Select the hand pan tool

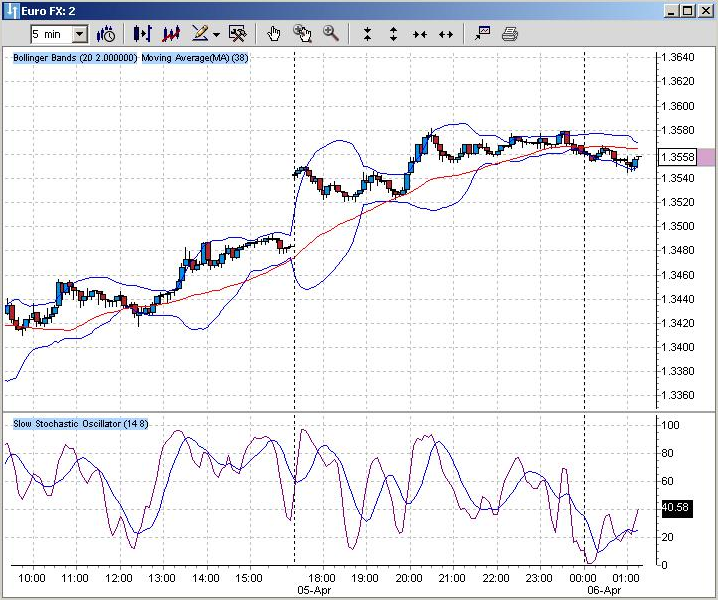click(274, 34)
